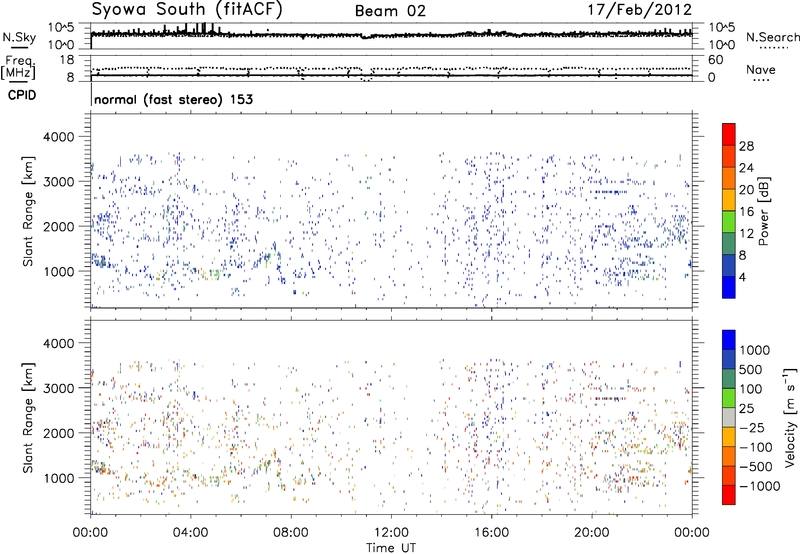
Task: Click the 60 tick on Nave axis
Action: click(x=715, y=60)
